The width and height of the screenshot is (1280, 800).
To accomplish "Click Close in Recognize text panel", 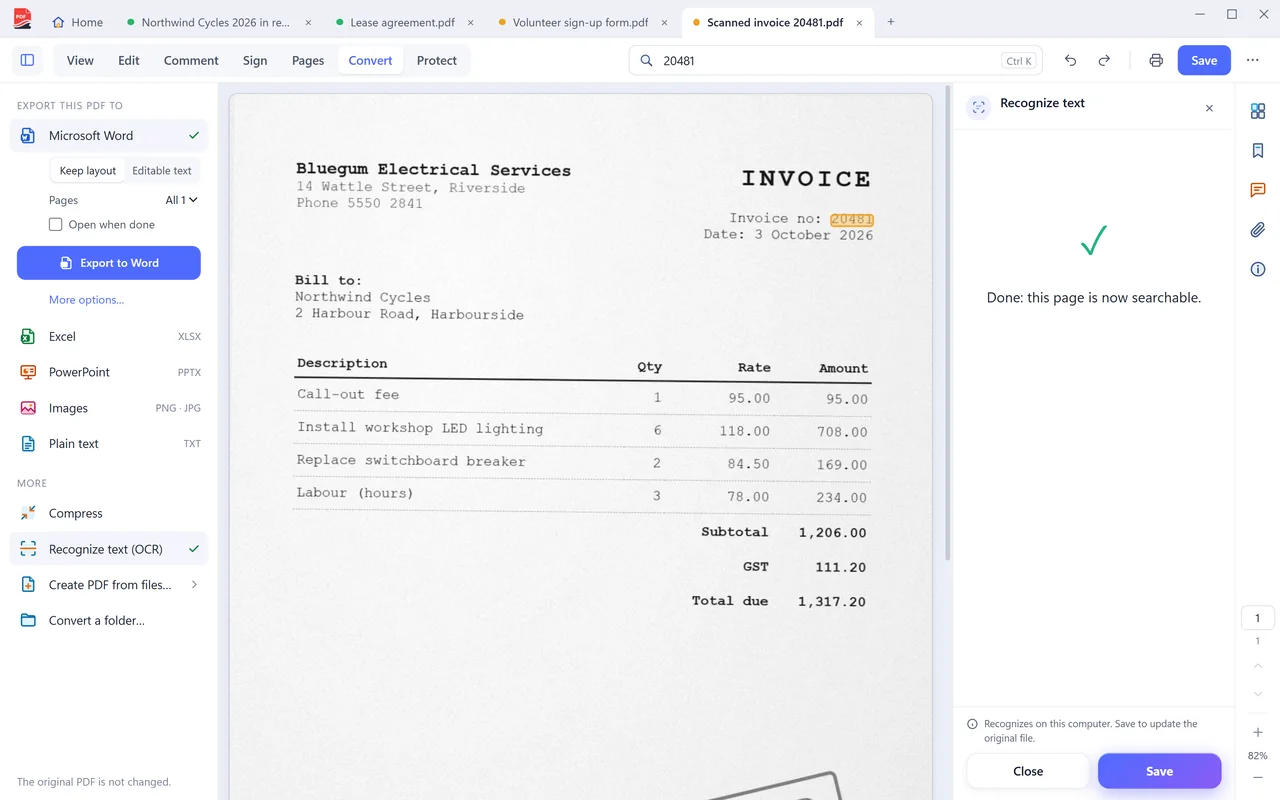I will coord(1028,771).
